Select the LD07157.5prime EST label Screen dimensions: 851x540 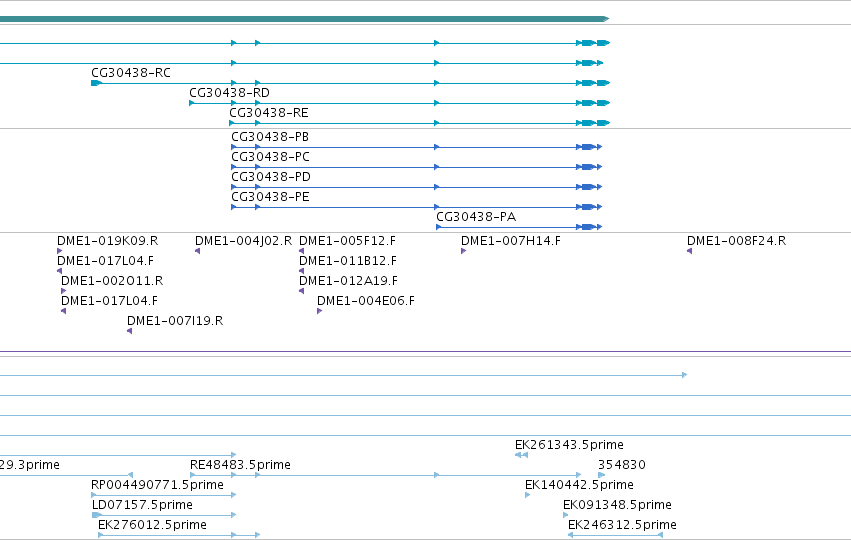coord(142,505)
